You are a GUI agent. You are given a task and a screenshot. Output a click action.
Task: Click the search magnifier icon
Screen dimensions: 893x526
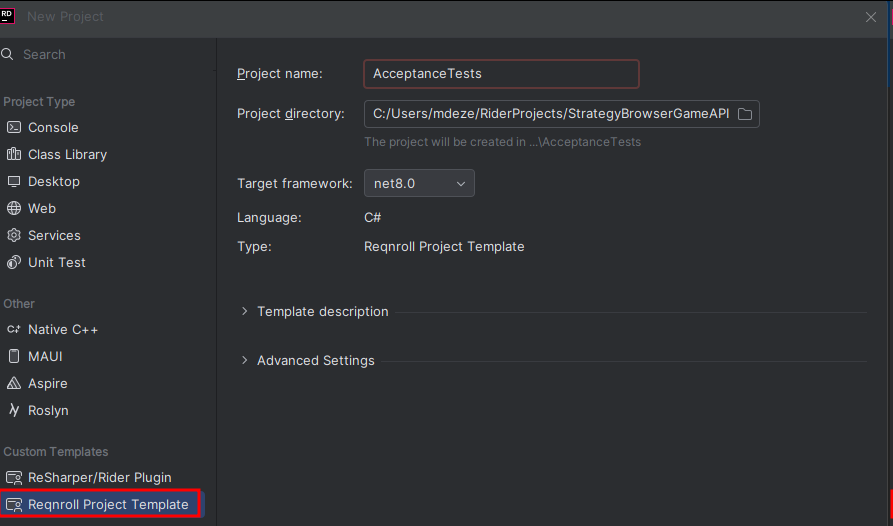[7, 54]
